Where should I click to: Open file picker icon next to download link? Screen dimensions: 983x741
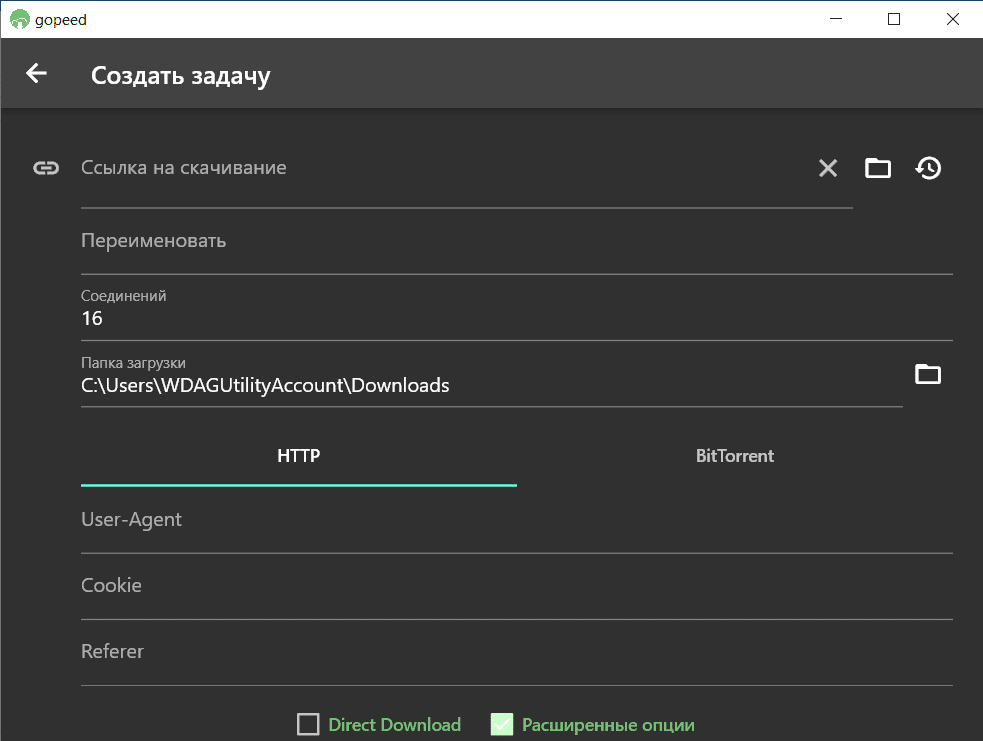tap(878, 168)
